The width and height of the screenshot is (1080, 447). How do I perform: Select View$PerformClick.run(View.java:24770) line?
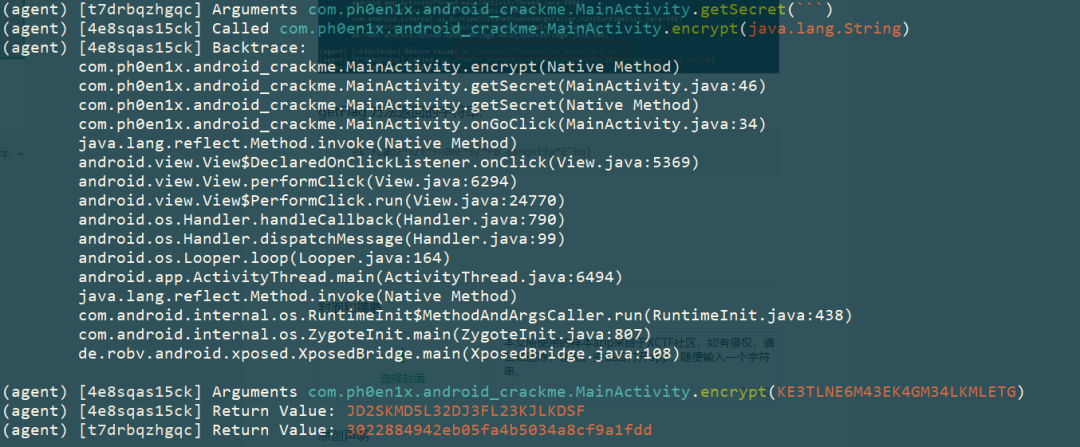[x=322, y=200]
